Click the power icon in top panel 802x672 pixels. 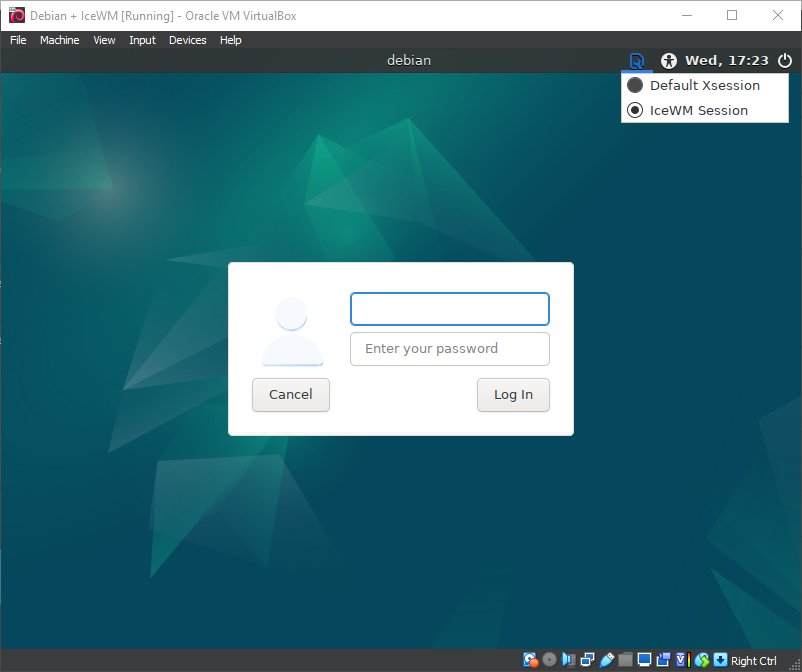[784, 61]
